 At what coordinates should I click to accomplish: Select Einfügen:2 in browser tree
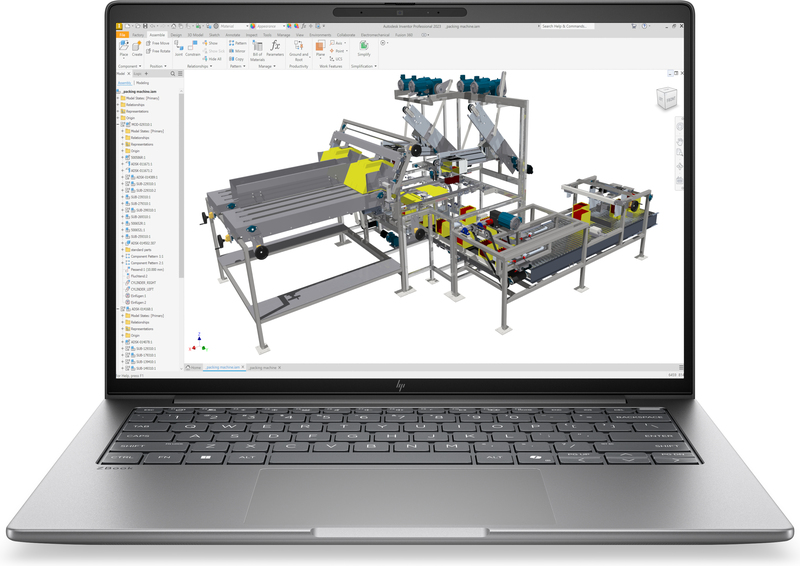coord(136,303)
